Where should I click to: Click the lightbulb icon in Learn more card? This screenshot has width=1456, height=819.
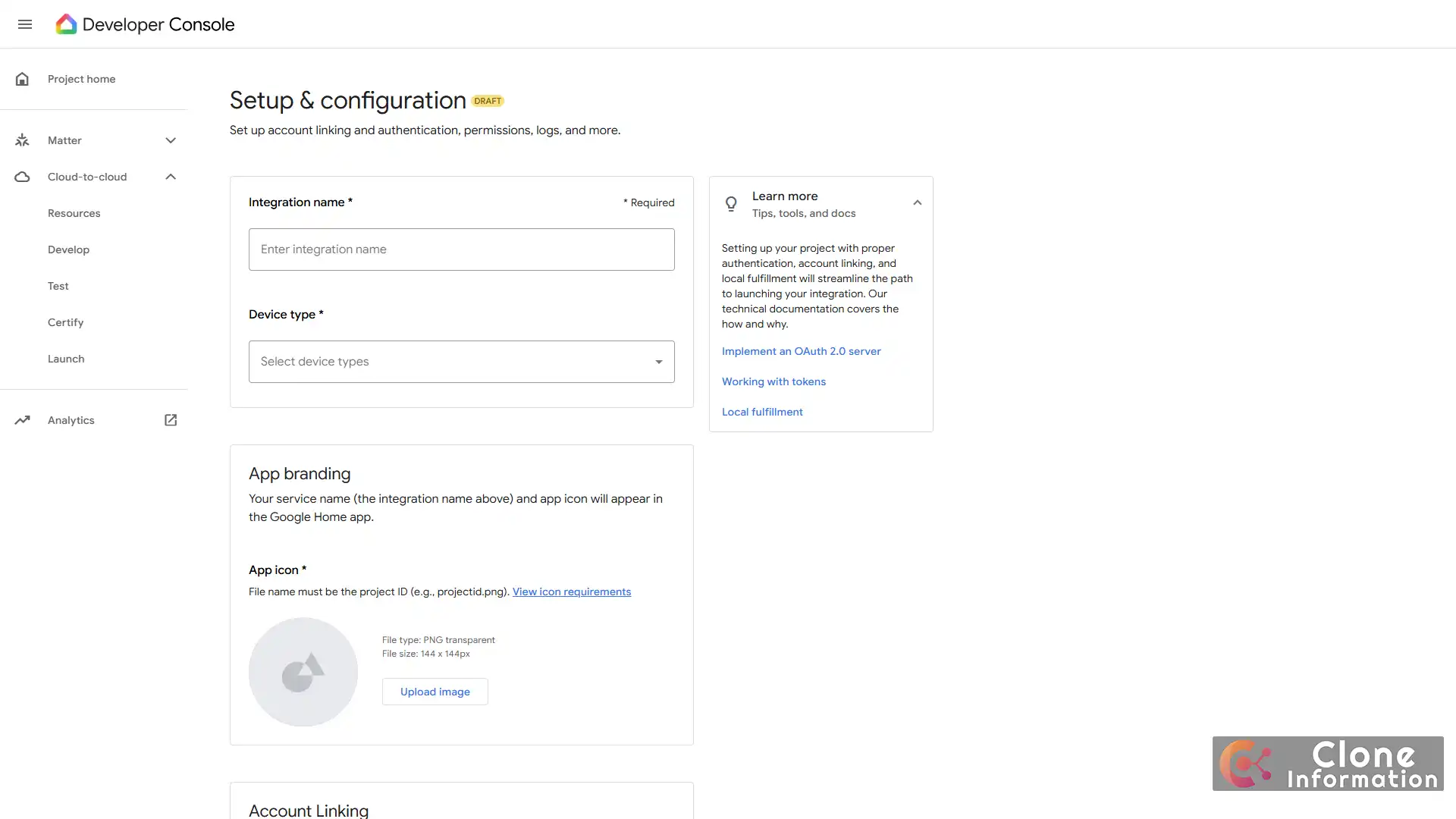(730, 203)
